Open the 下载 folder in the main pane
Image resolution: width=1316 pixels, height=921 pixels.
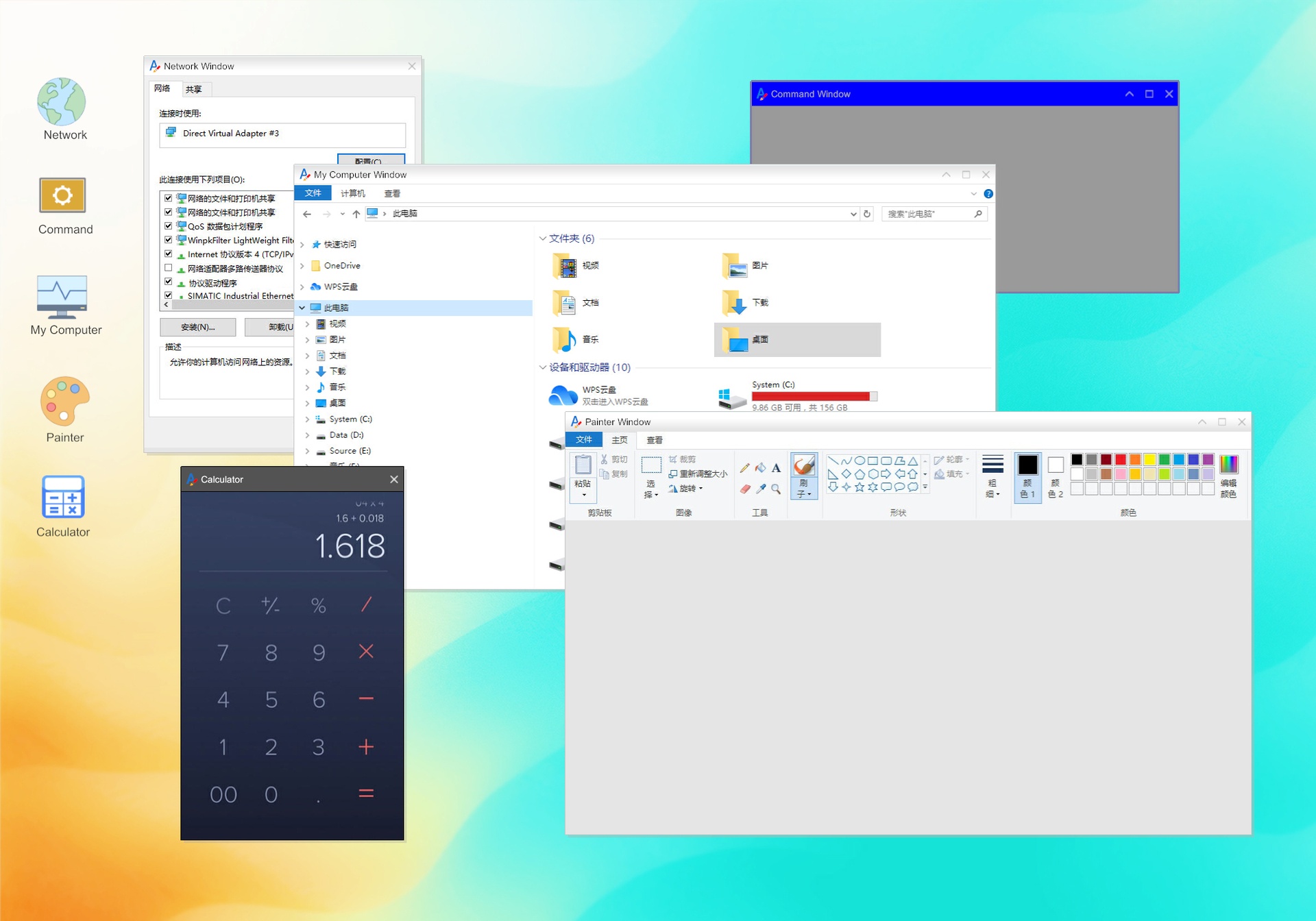click(746, 302)
